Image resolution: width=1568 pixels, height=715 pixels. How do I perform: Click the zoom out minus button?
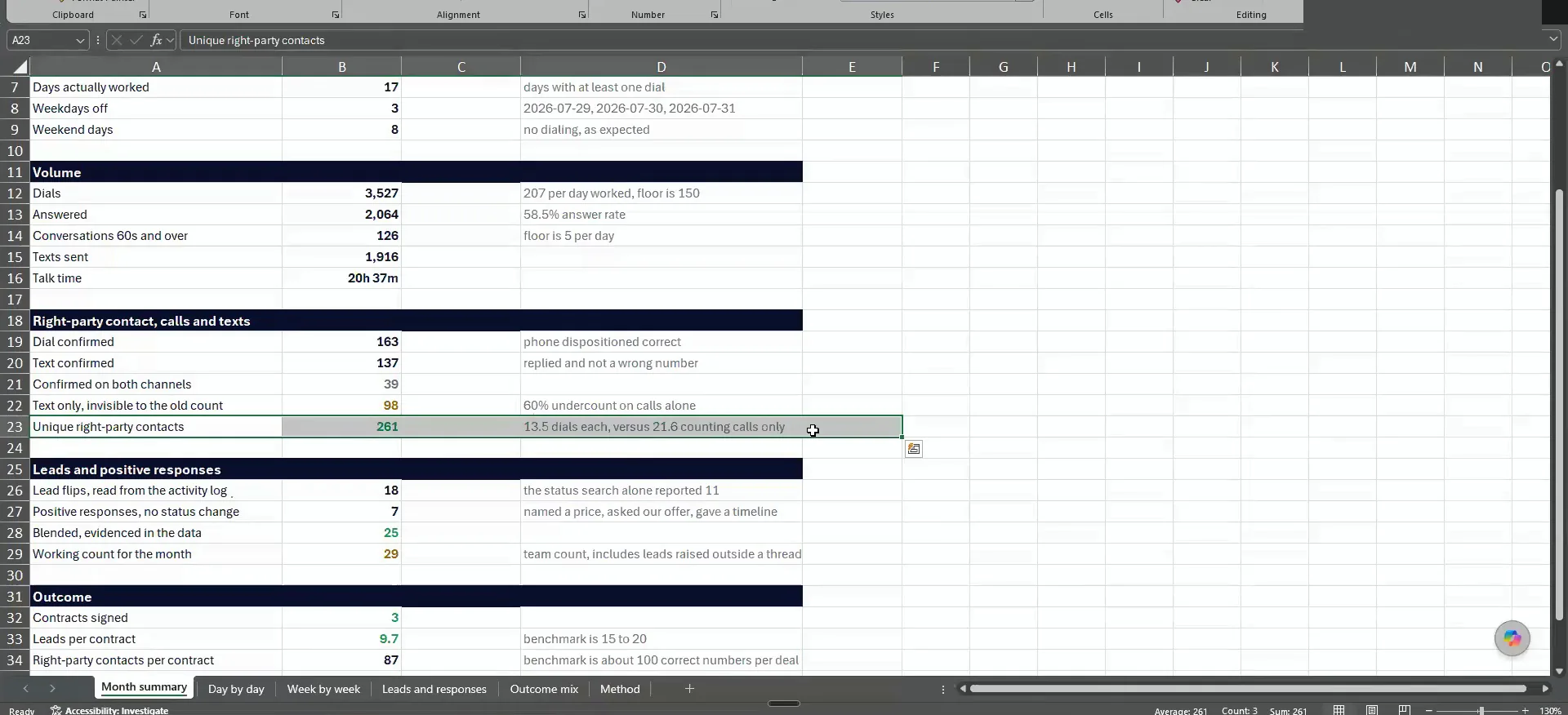(x=1428, y=711)
